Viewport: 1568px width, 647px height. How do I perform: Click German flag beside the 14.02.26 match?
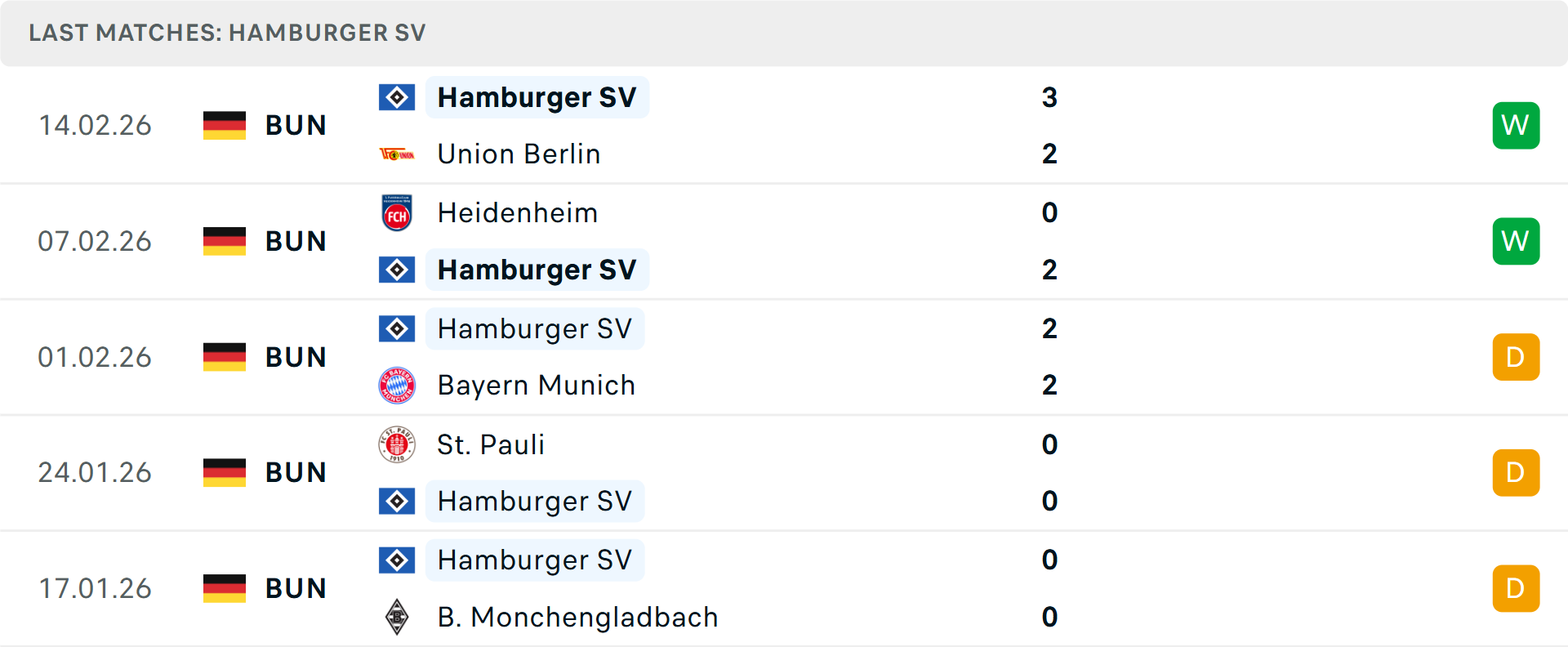click(225, 126)
